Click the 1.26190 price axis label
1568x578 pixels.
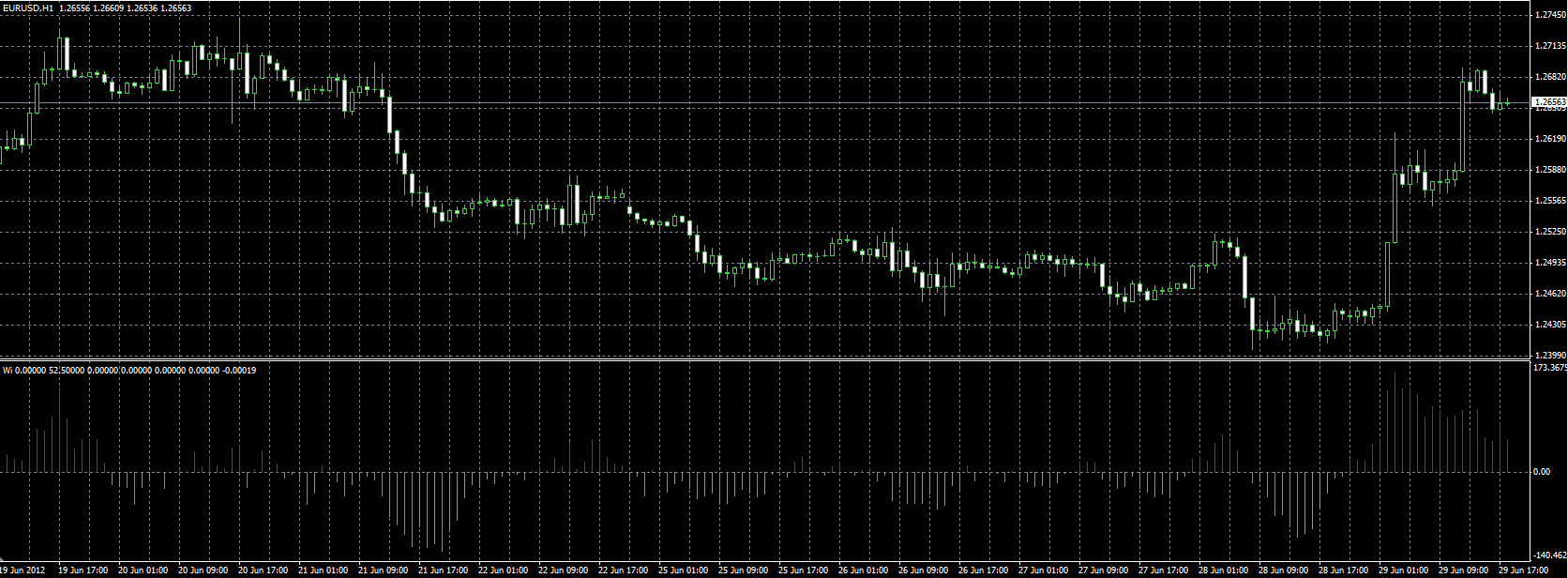[1548, 139]
